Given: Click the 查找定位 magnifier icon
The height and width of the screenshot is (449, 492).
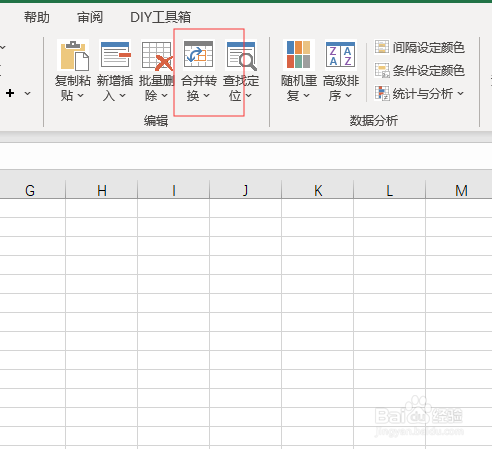Looking at the screenshot, I should [x=241, y=56].
